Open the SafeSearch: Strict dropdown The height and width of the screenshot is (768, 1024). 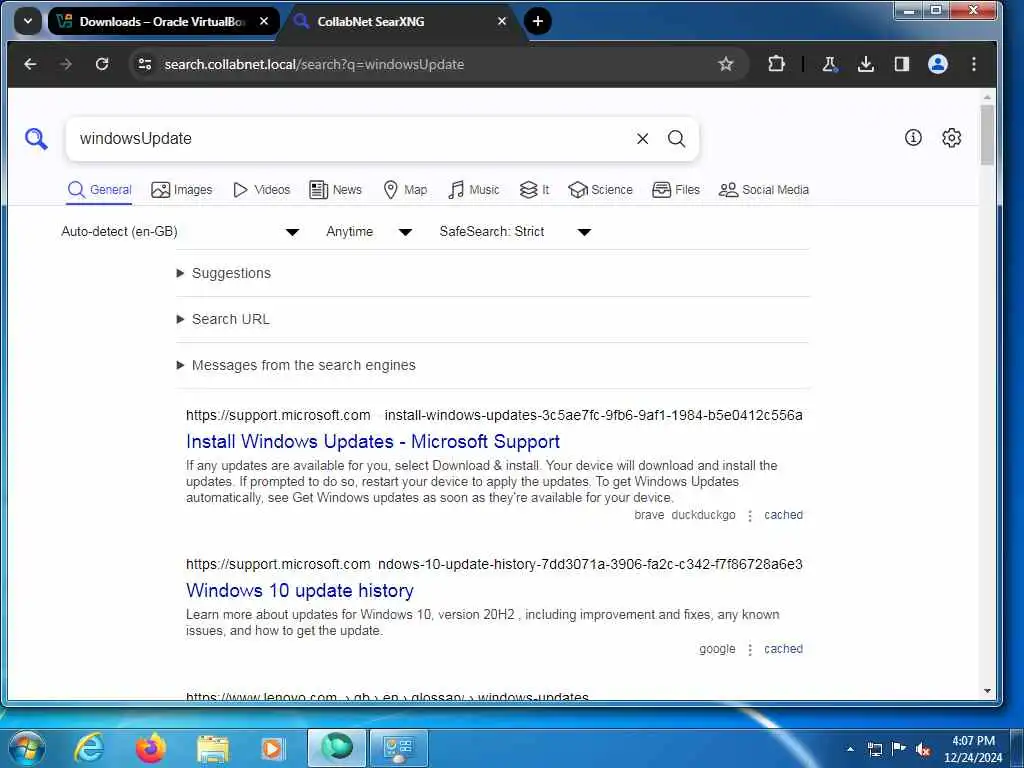[x=515, y=232]
